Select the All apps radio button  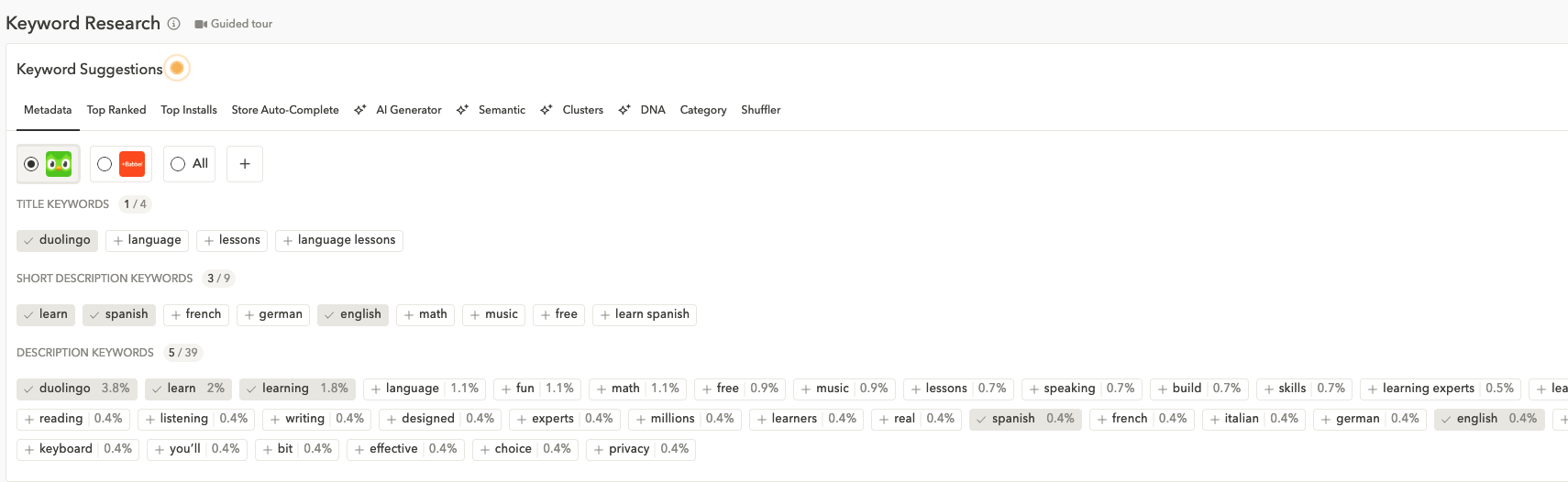click(x=178, y=164)
